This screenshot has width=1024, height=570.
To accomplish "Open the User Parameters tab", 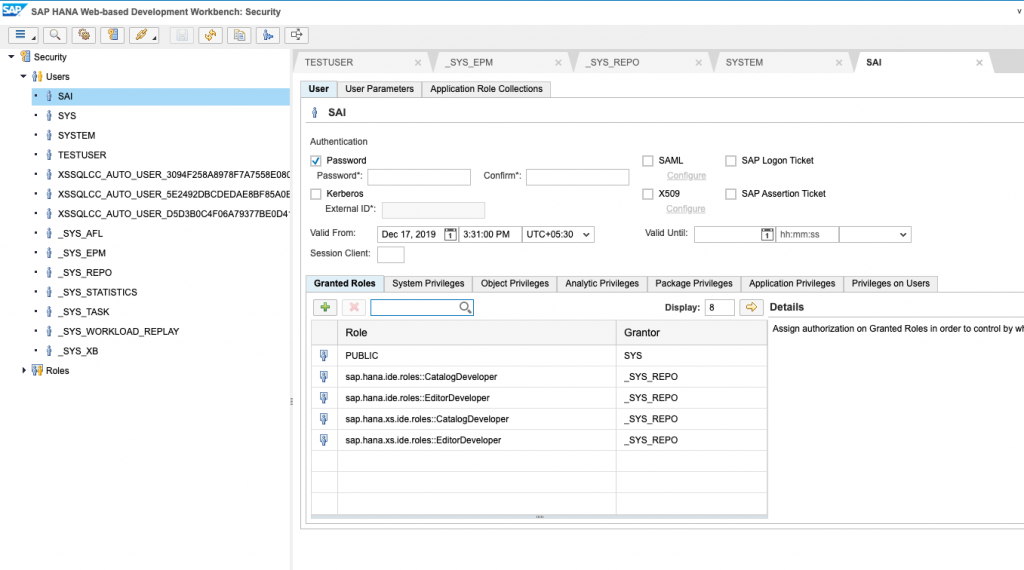I will point(379,89).
